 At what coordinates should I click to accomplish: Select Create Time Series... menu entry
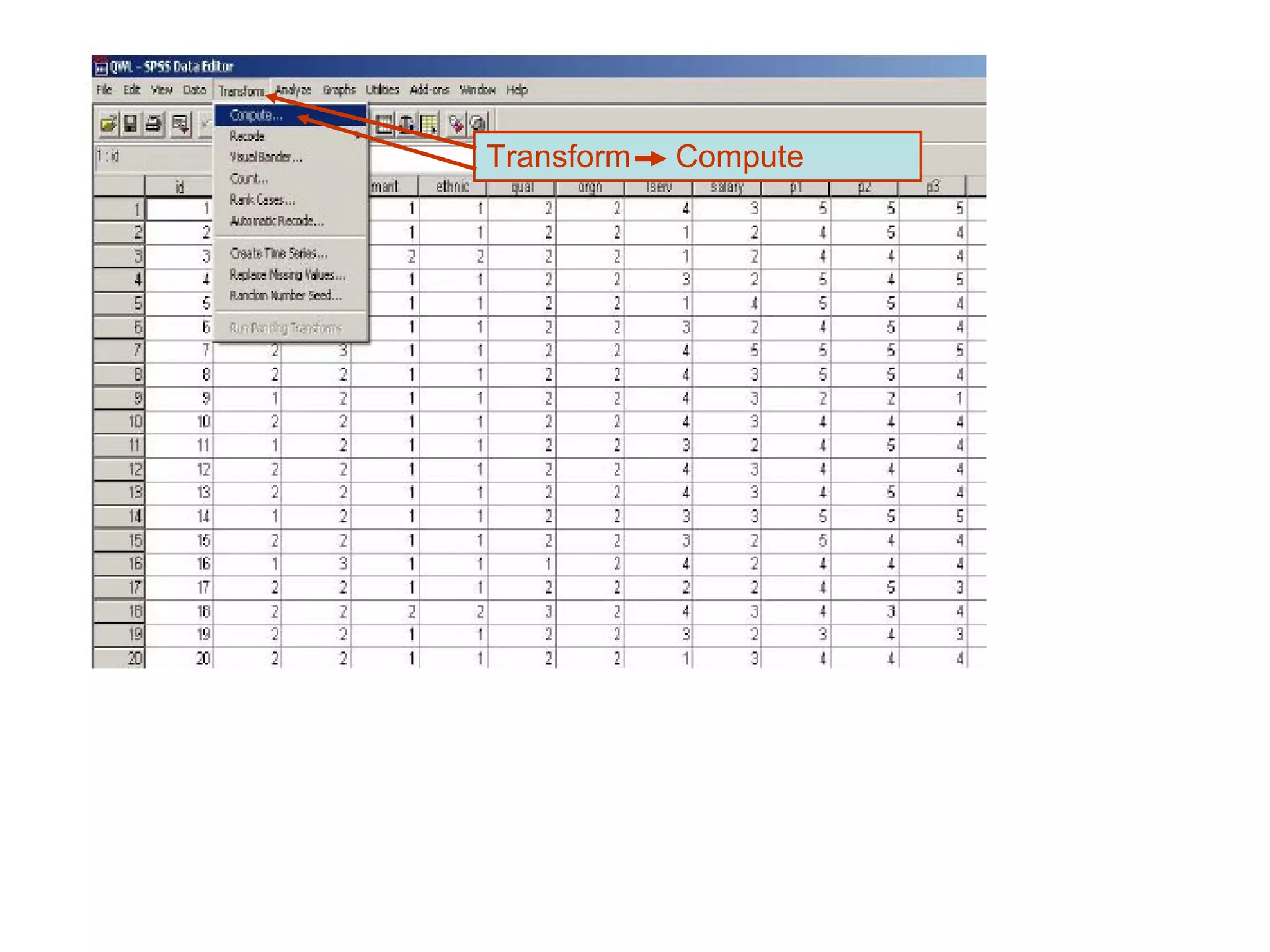[x=291, y=253]
